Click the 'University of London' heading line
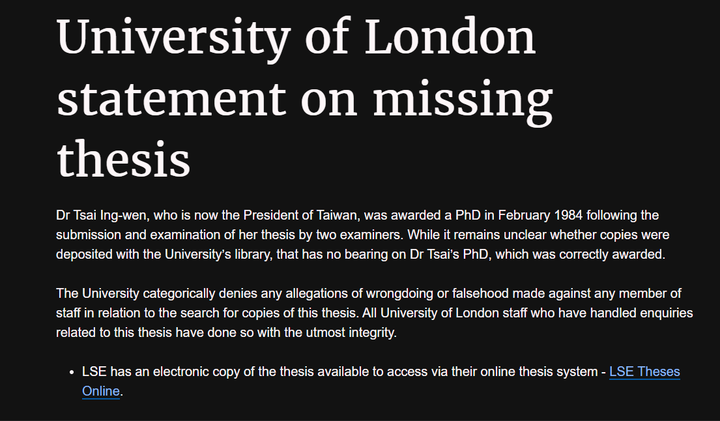The height and width of the screenshot is (421, 720). point(296,38)
